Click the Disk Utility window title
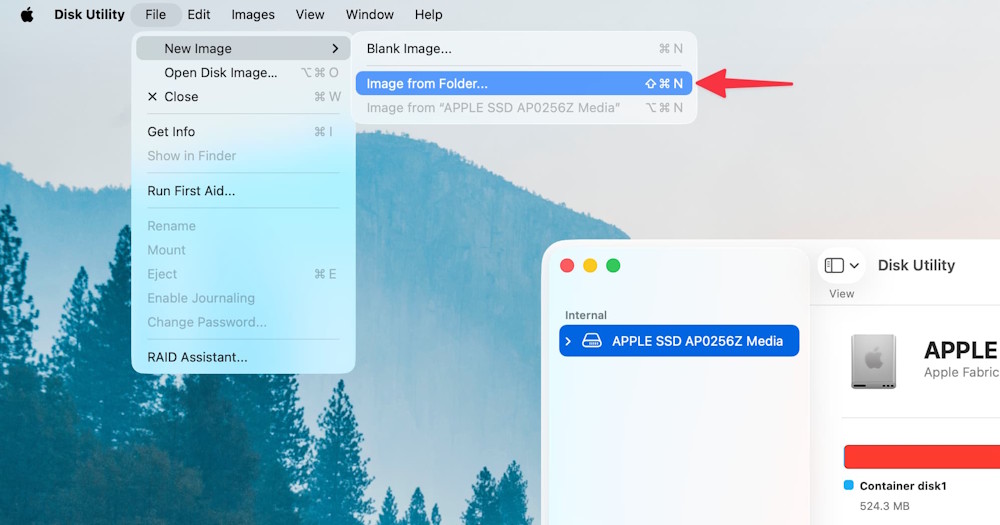The height and width of the screenshot is (525, 1000). pyautogui.click(x=916, y=265)
